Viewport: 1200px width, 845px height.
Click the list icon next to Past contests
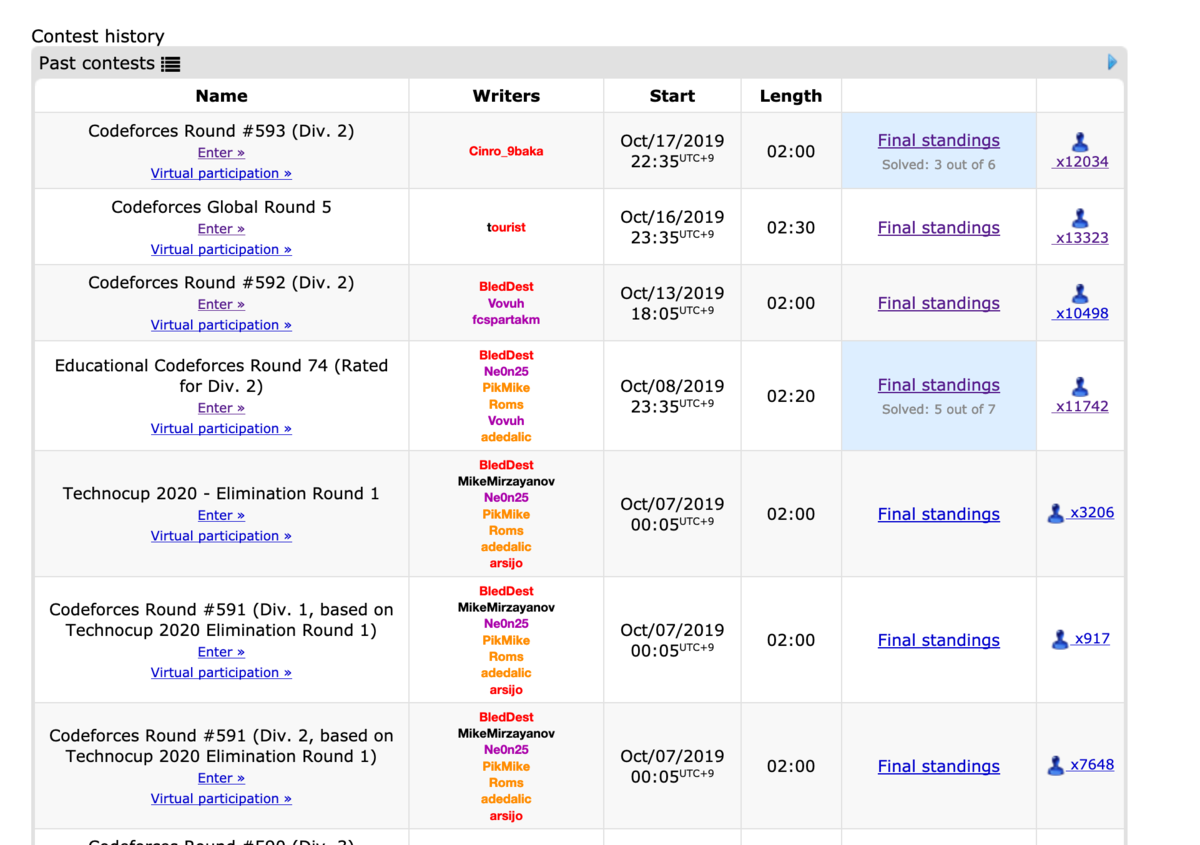point(171,64)
